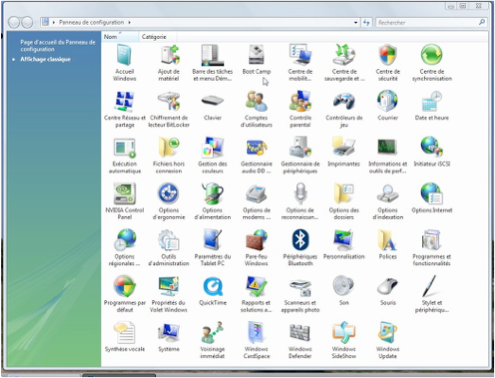Viewport: 495px width, 378px height.
Task: Open Barre des tâches et menu Démarrer
Action: [x=212, y=63]
